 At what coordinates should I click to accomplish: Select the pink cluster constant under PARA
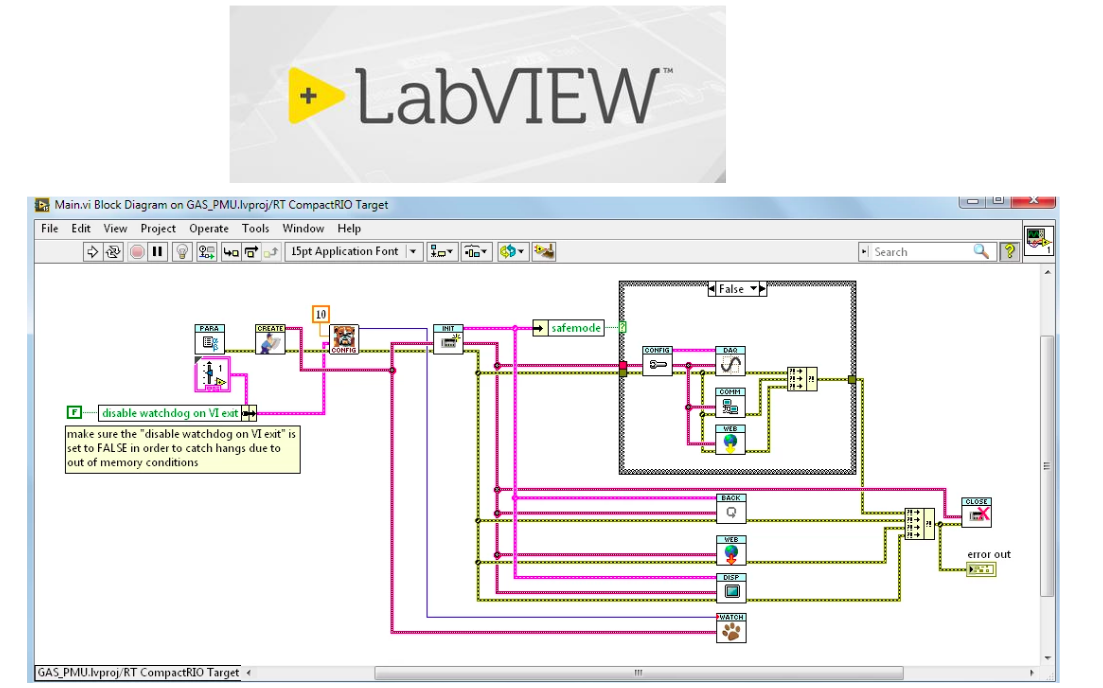pyautogui.click(x=212, y=374)
